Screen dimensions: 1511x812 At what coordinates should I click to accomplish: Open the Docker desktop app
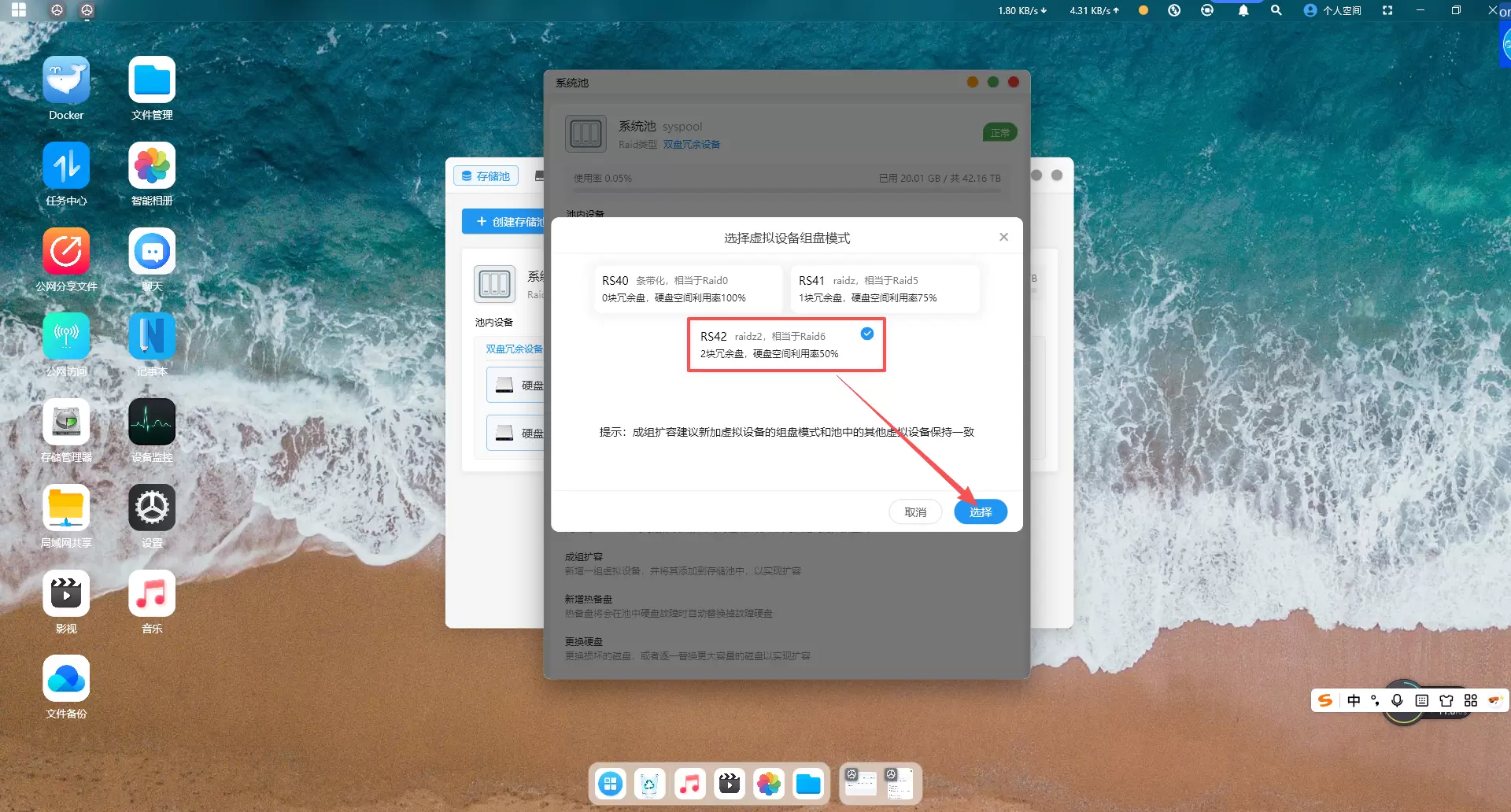tap(66, 80)
